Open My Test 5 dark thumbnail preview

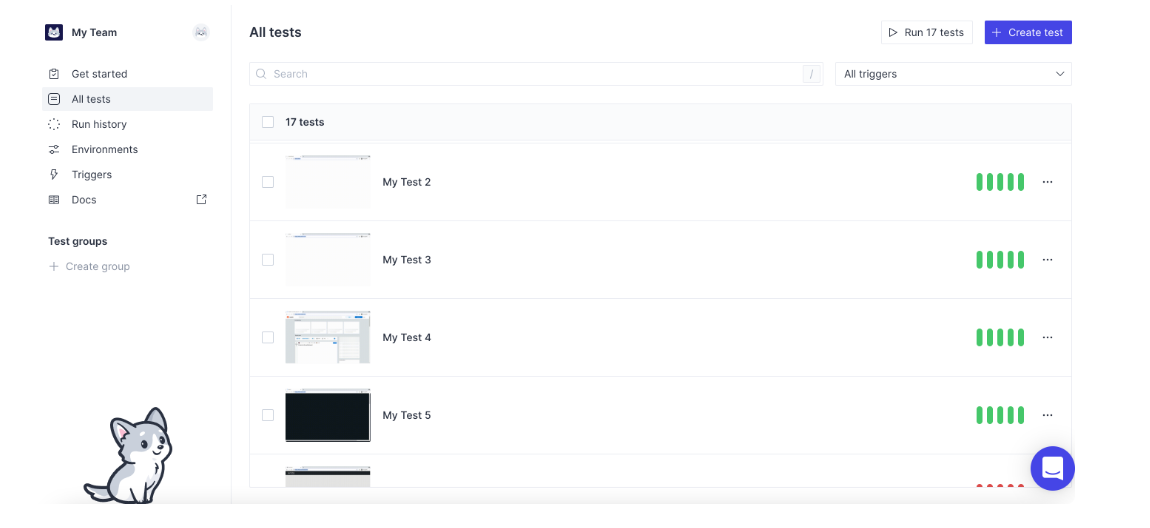(x=328, y=415)
